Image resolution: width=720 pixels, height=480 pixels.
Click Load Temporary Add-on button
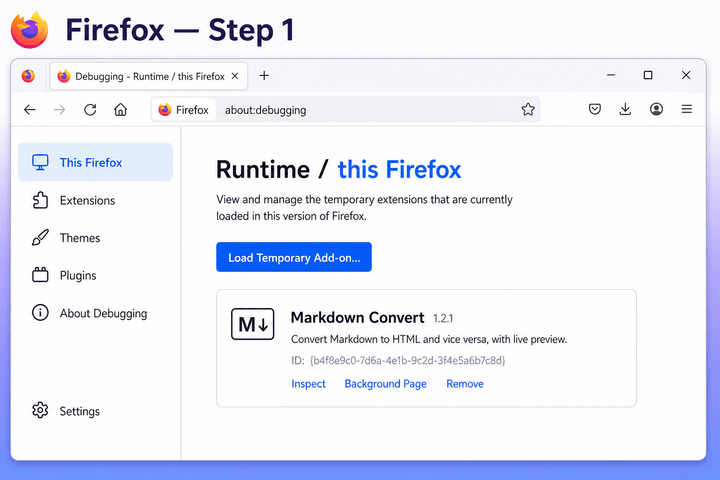[x=294, y=257]
